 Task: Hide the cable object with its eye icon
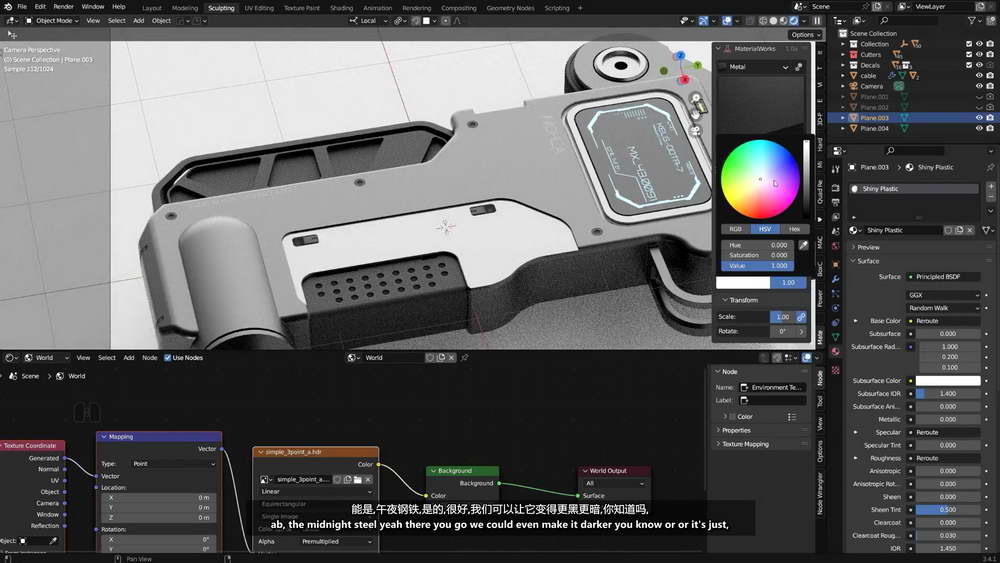coord(979,76)
